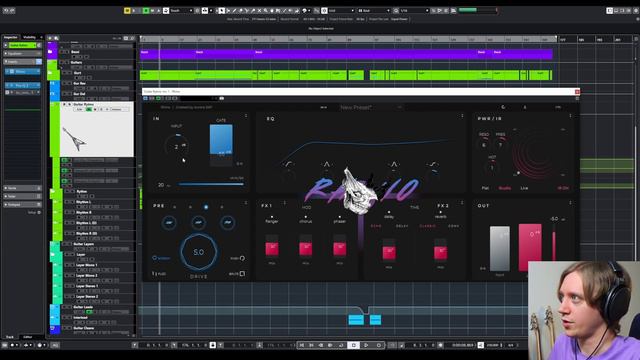Click the EQ low-cut band icon
Image resolution: width=640 pixels, height=360 pixels.
pyautogui.click(x=289, y=164)
